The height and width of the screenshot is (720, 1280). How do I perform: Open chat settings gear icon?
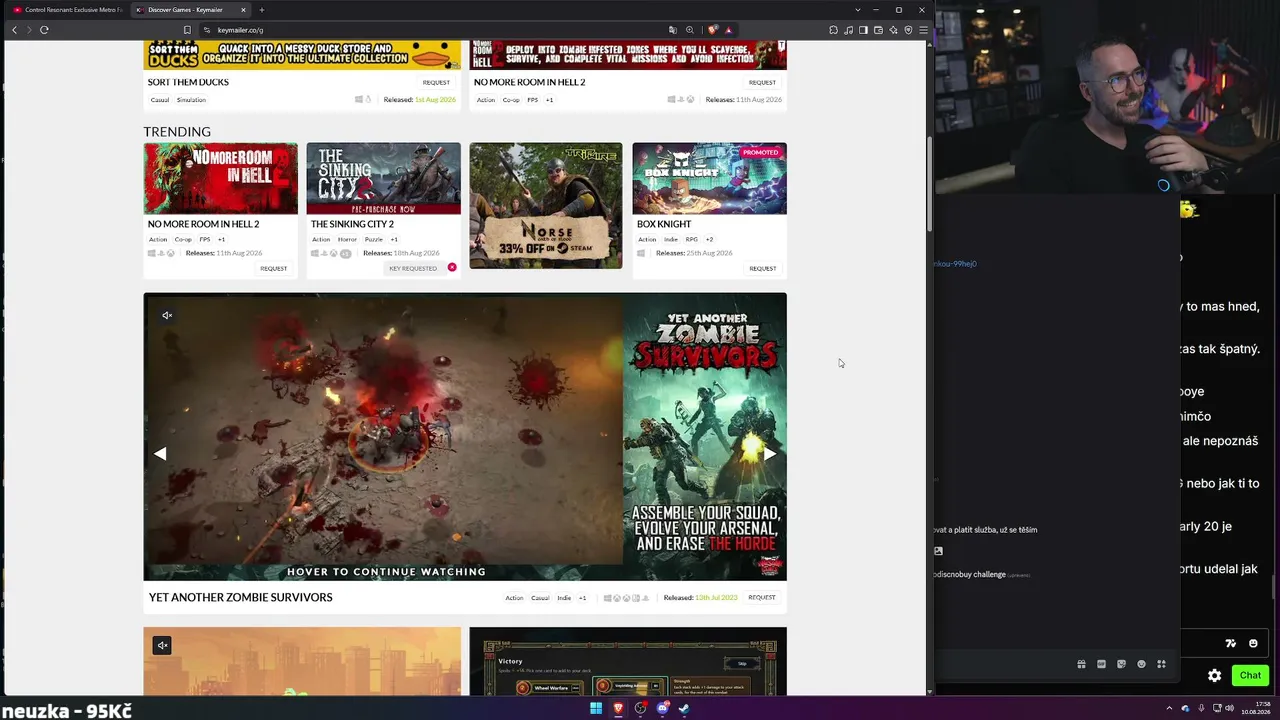click(x=1214, y=676)
